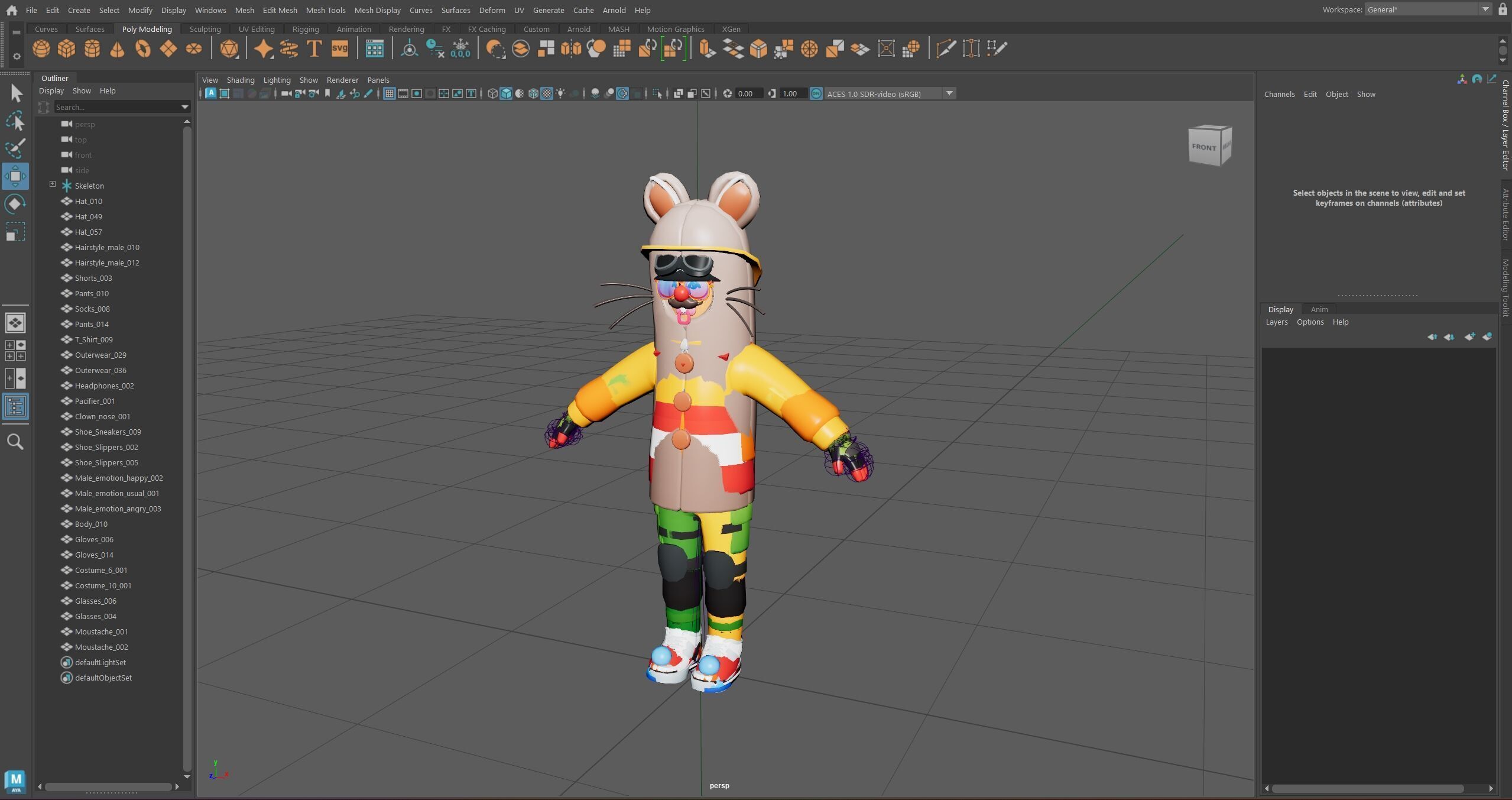Open the Deform menu
Screen dimensions: 1512x800
492,10
